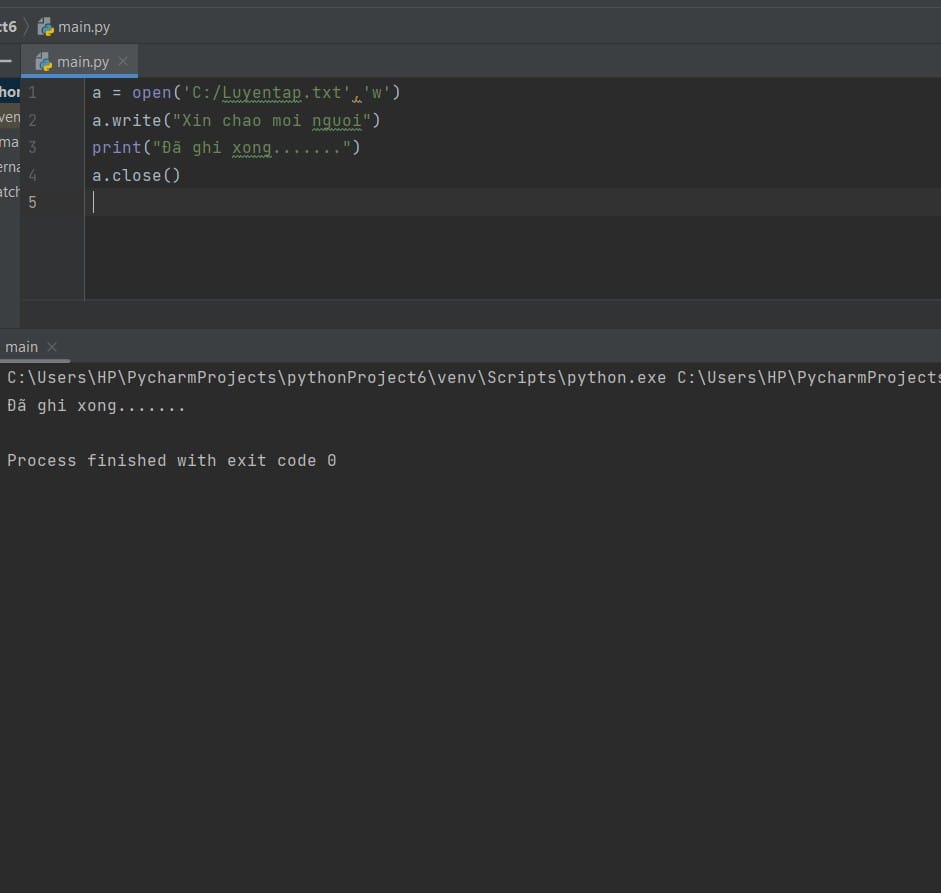The width and height of the screenshot is (941, 893).
Task: Click line number 3 in gutter
Action: point(32,148)
